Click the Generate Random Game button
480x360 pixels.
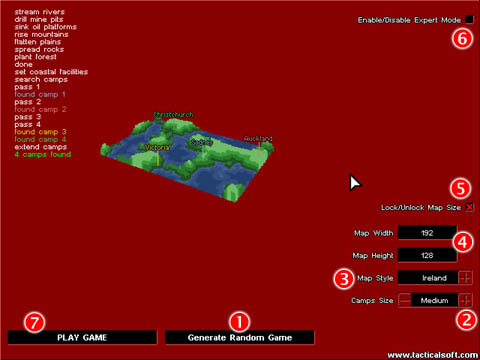click(x=240, y=337)
